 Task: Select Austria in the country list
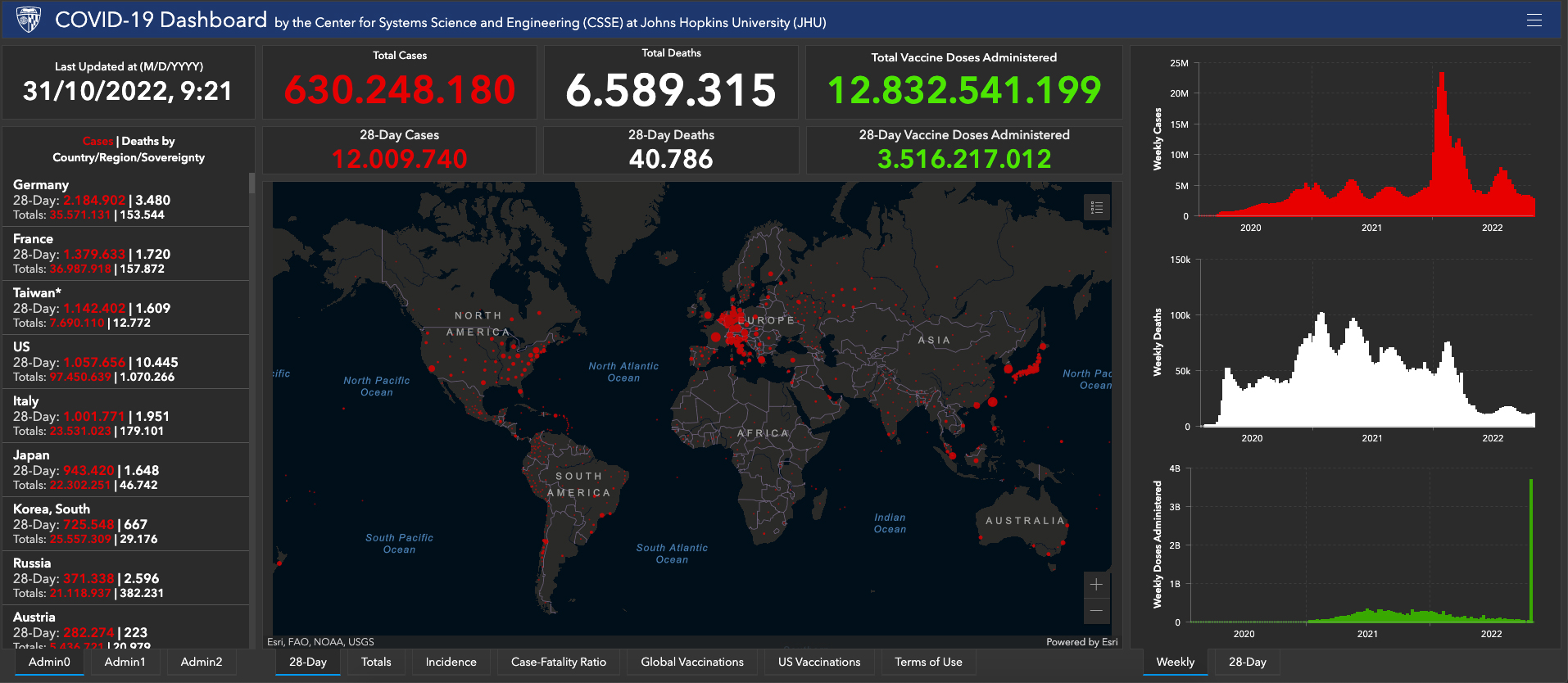126,627
